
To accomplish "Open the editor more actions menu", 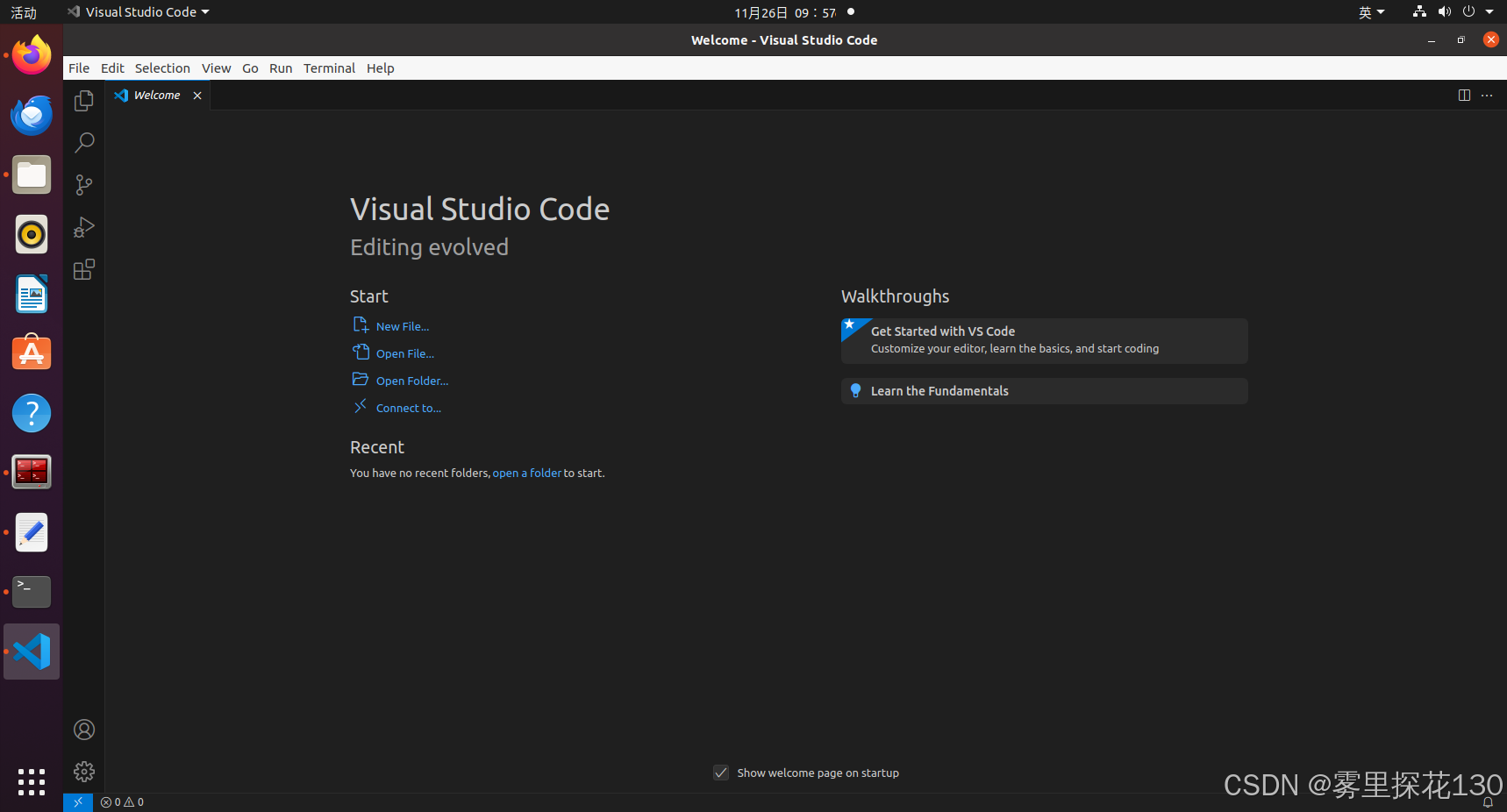I will click(1487, 95).
